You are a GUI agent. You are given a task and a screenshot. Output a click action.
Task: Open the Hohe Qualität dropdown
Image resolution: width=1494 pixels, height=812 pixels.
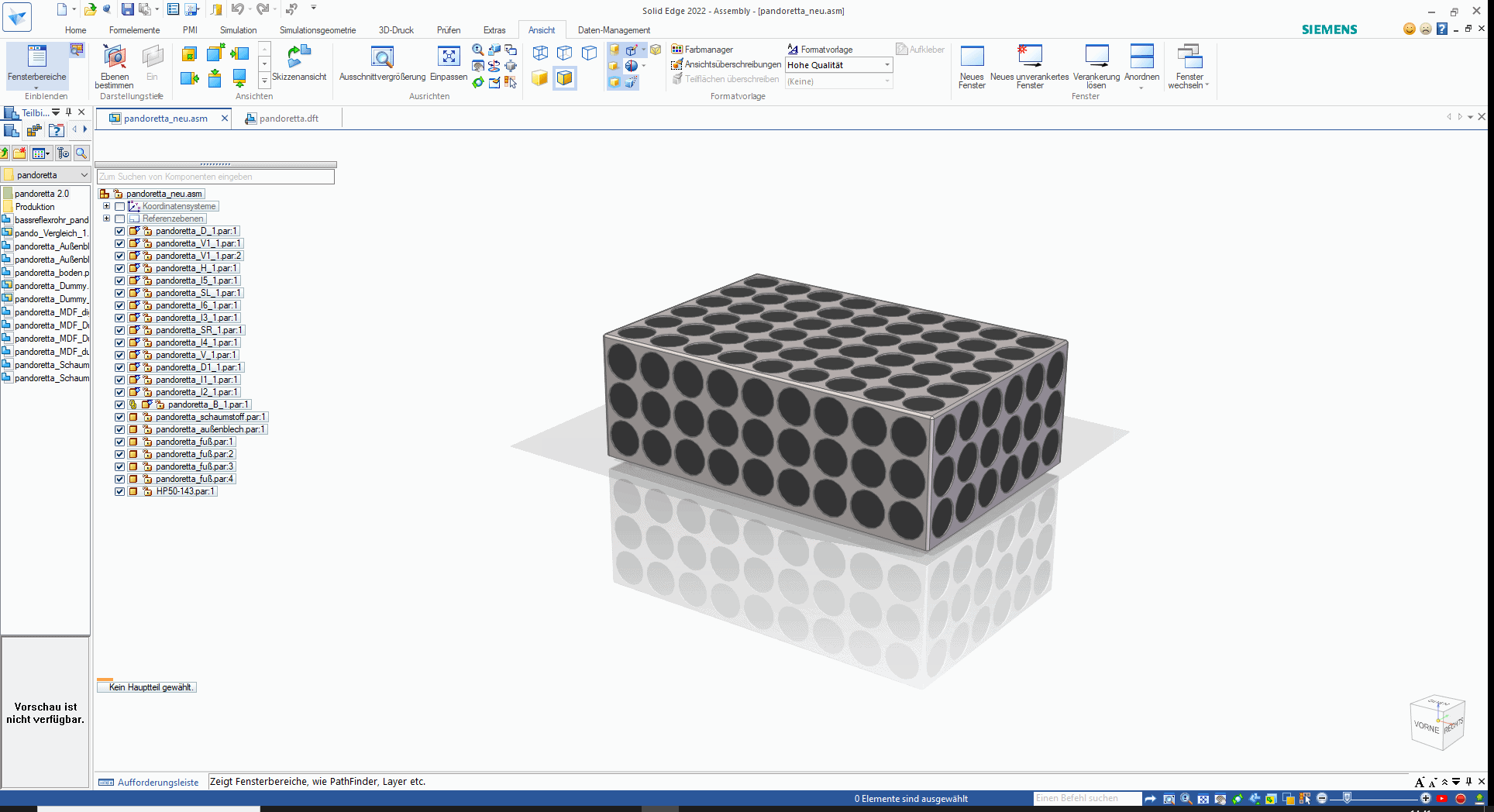point(886,65)
